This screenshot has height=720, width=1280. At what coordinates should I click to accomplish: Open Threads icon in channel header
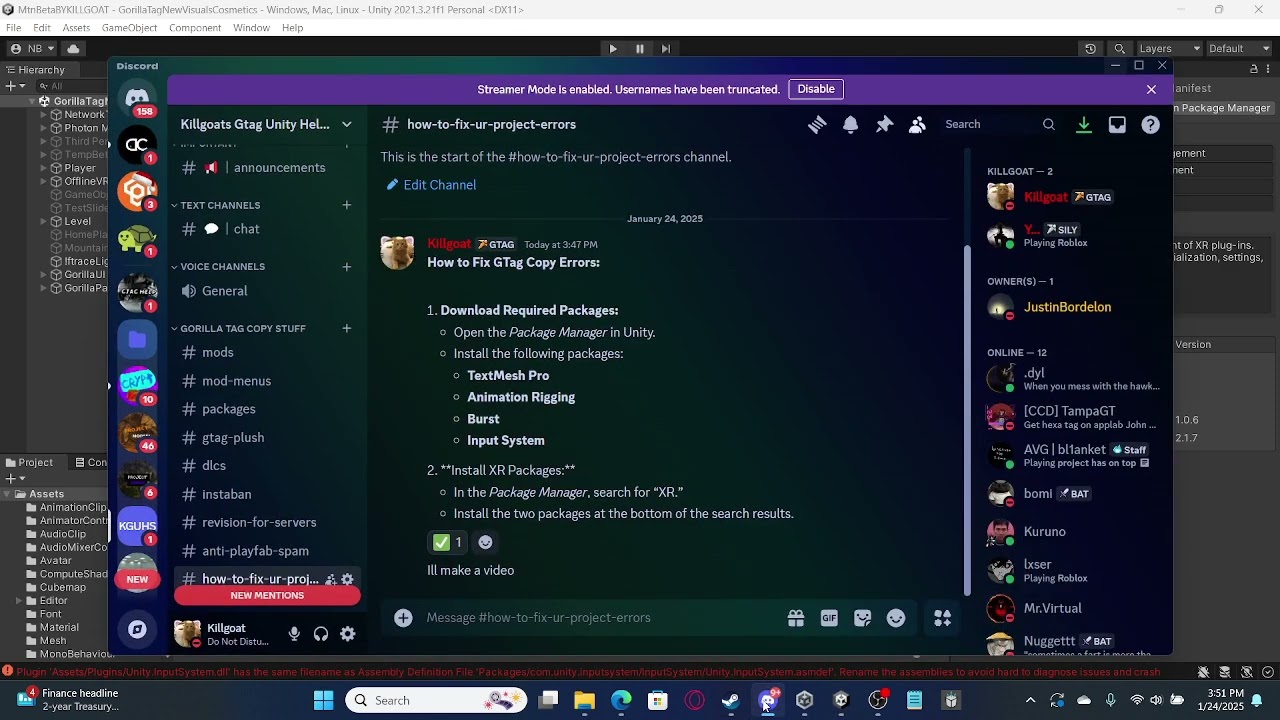[x=817, y=124]
